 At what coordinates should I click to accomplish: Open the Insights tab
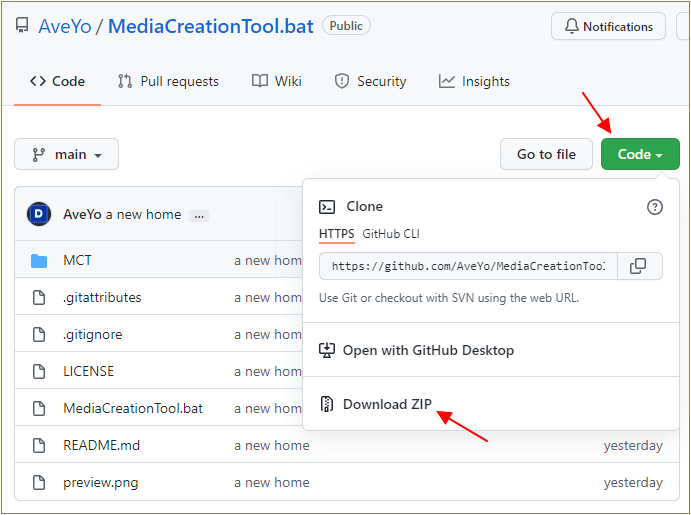[x=474, y=82]
